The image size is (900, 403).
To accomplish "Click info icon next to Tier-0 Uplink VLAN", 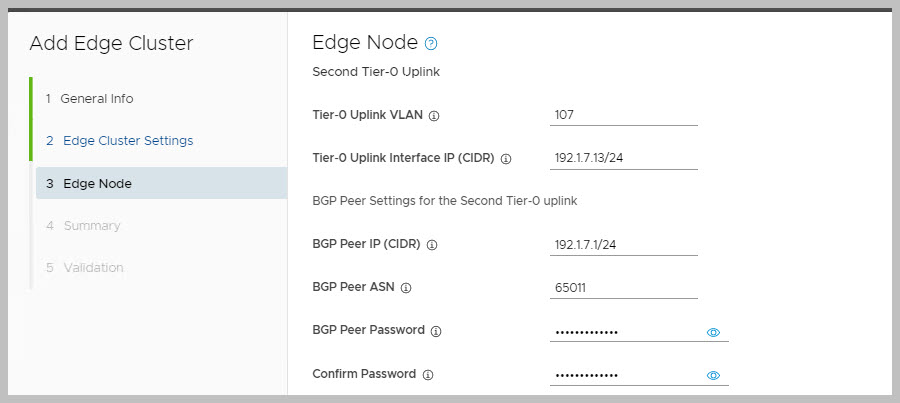I will (x=433, y=116).
